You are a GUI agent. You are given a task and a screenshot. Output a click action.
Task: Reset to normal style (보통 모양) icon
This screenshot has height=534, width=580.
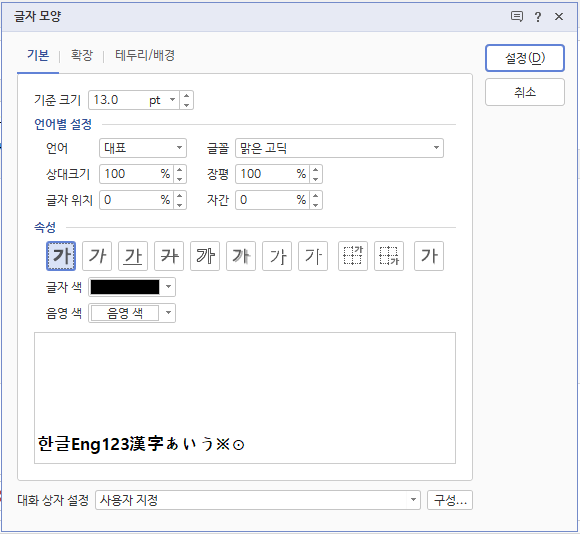(x=429, y=256)
